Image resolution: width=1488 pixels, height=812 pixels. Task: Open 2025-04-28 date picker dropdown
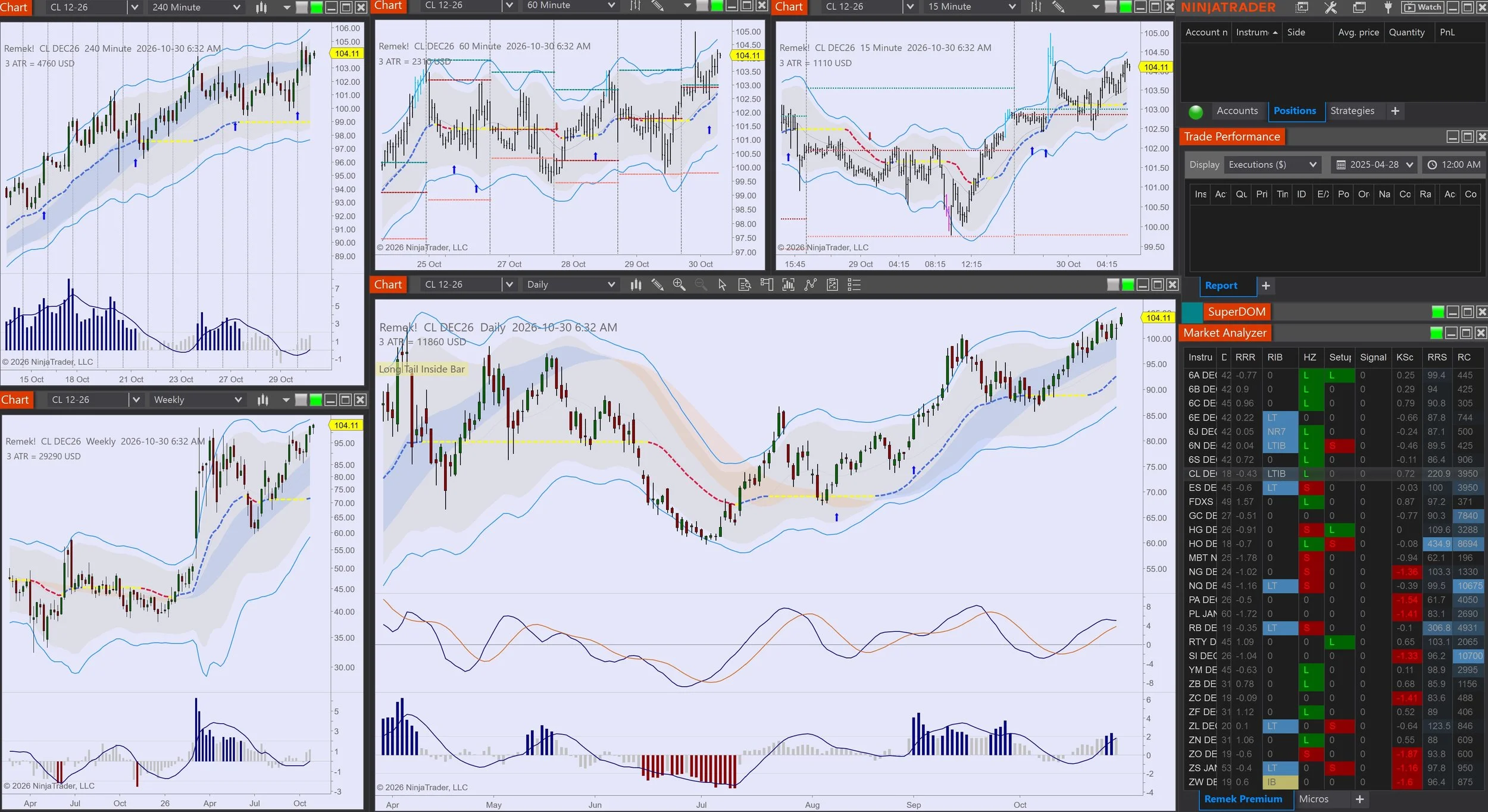coord(1374,165)
